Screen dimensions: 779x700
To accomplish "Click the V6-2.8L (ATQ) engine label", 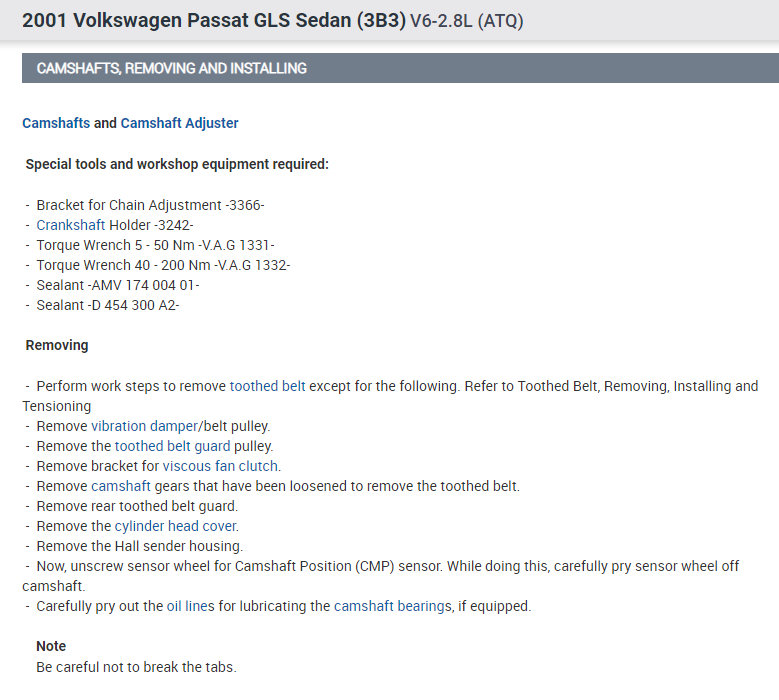I will point(467,21).
